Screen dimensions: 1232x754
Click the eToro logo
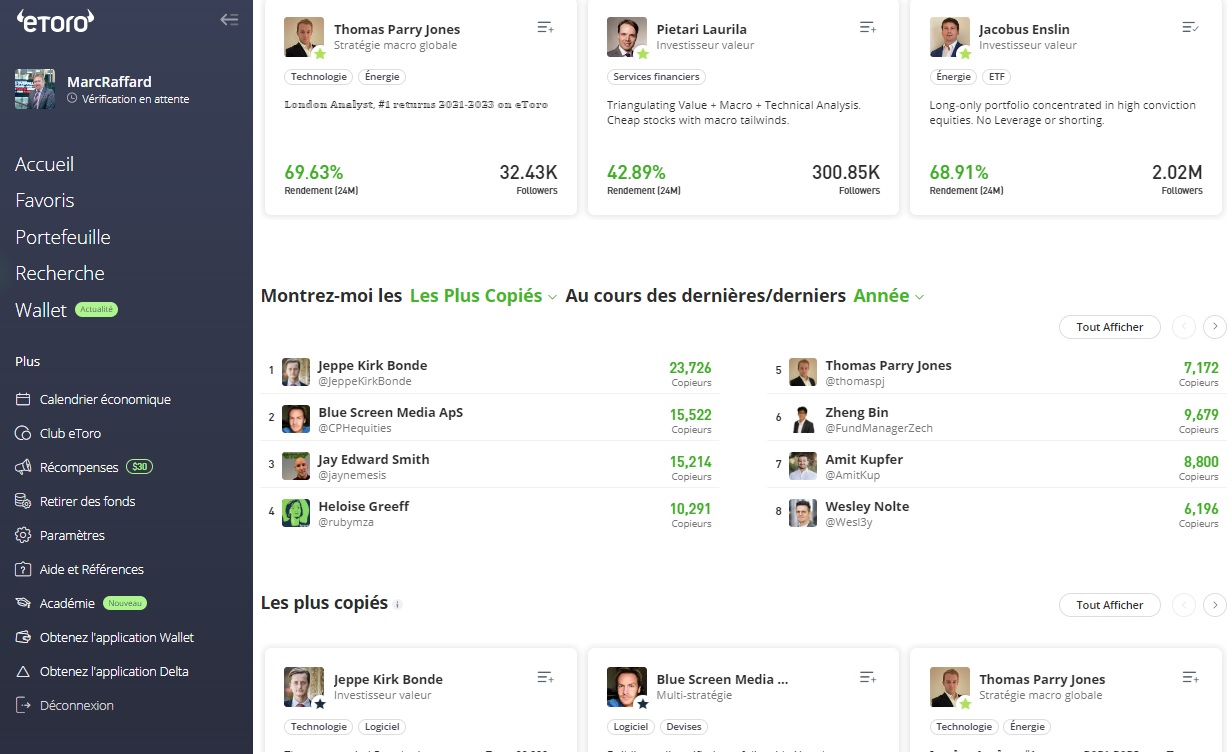[55, 20]
